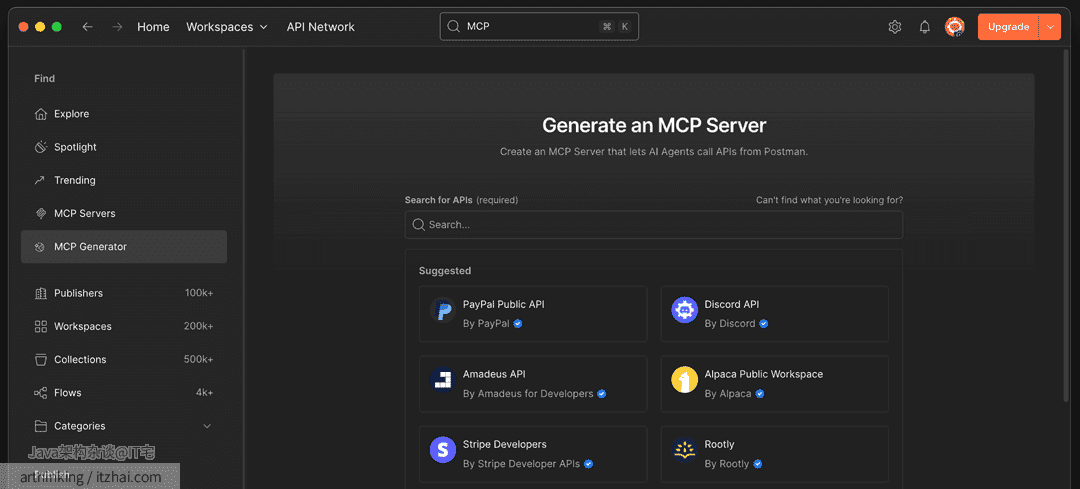Click the Publishers building icon
This screenshot has width=1080, height=489.
pos(41,293)
